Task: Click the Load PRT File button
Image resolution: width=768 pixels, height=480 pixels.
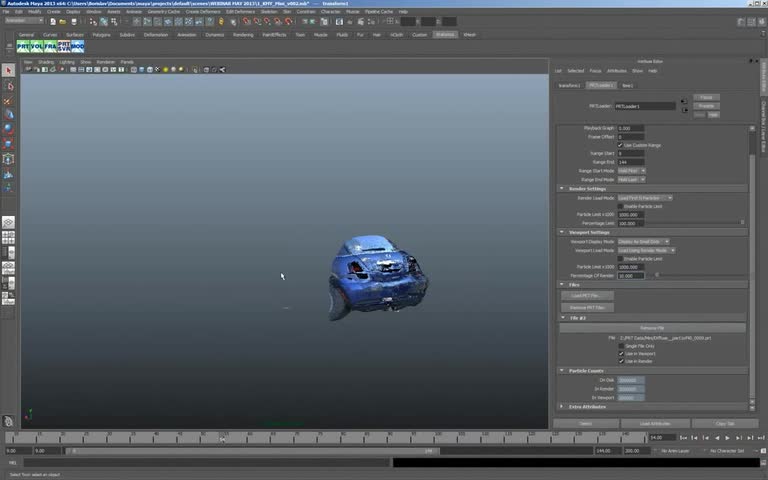Action: pos(589,295)
